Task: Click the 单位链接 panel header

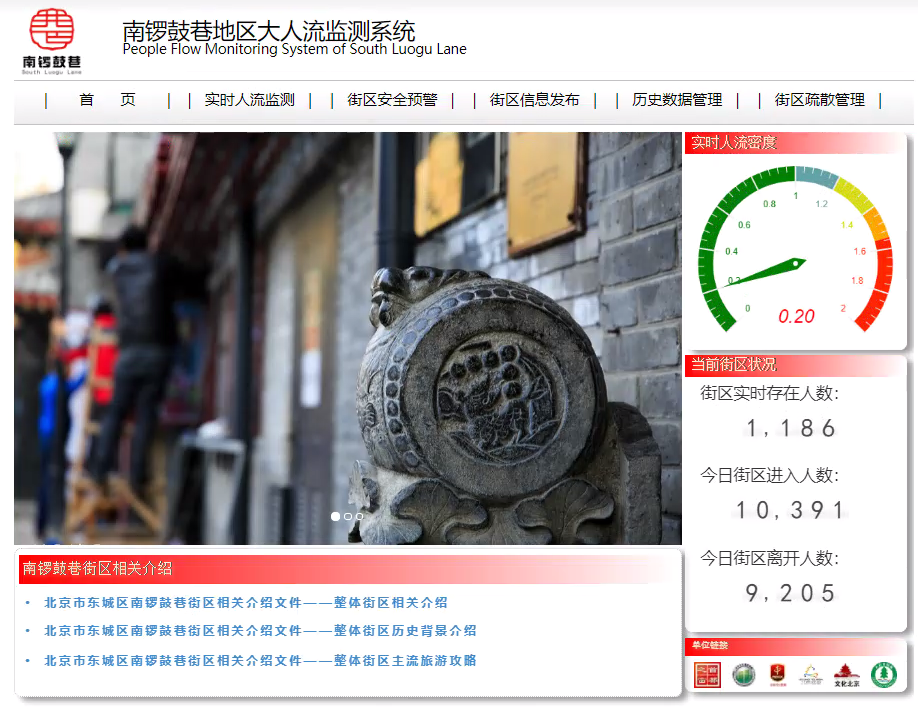Action: (795, 646)
